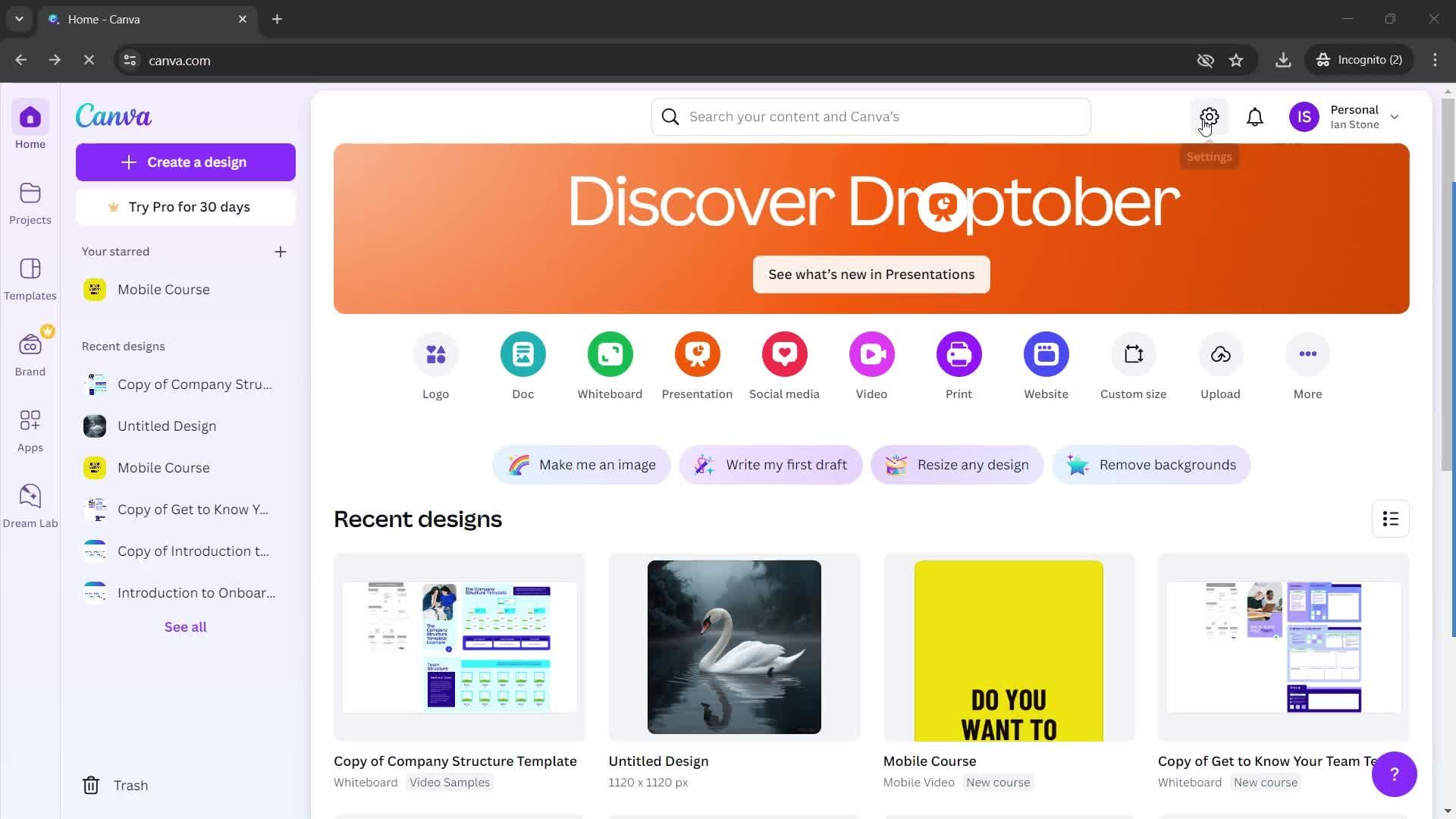Click Create a design button

click(x=185, y=162)
